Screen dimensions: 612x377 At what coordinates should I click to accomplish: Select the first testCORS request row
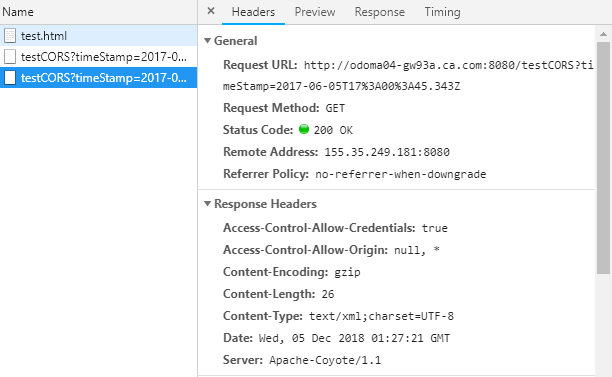pyautogui.click(x=98, y=57)
